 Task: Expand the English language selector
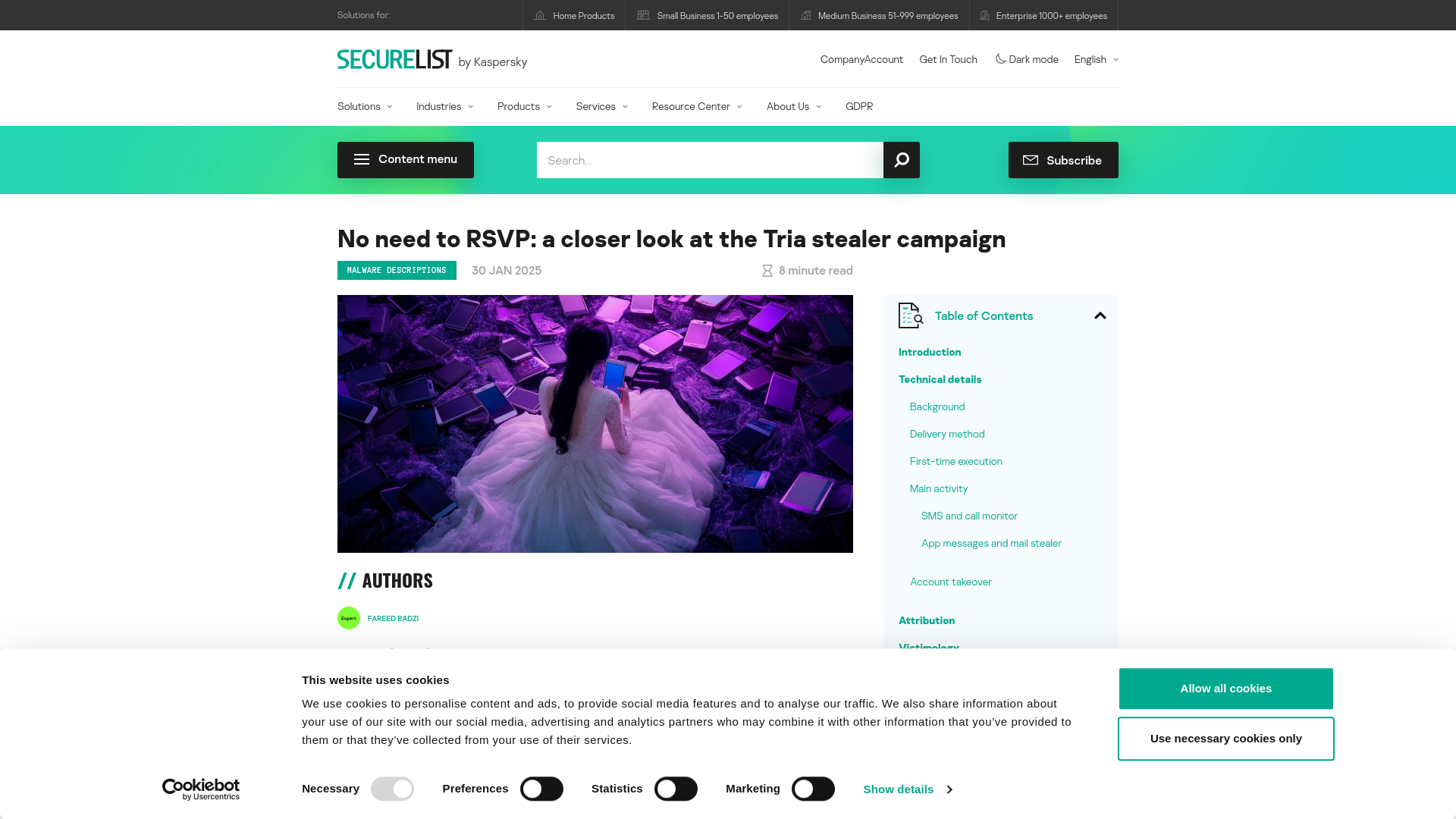pos(1096,59)
